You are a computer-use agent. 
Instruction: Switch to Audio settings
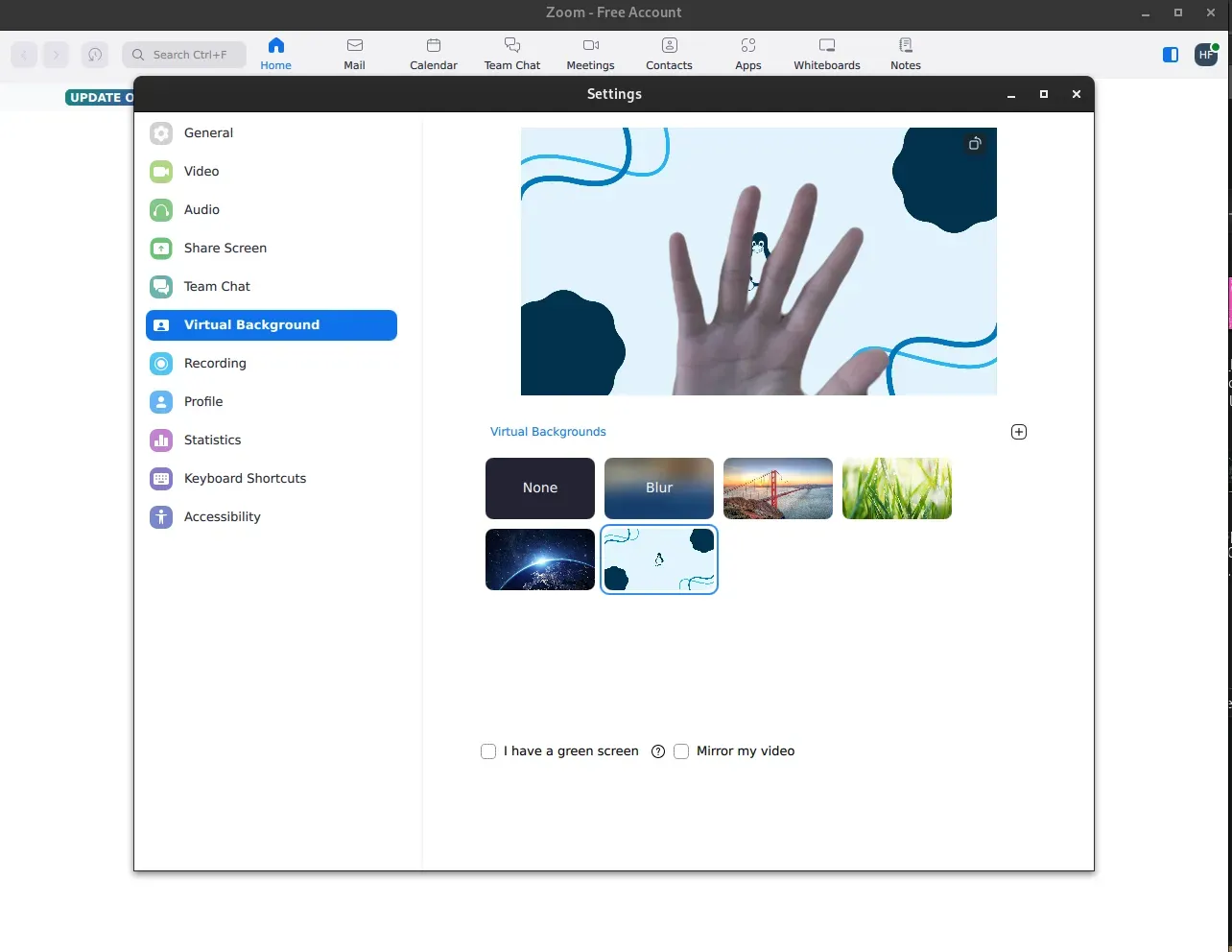[x=201, y=209]
